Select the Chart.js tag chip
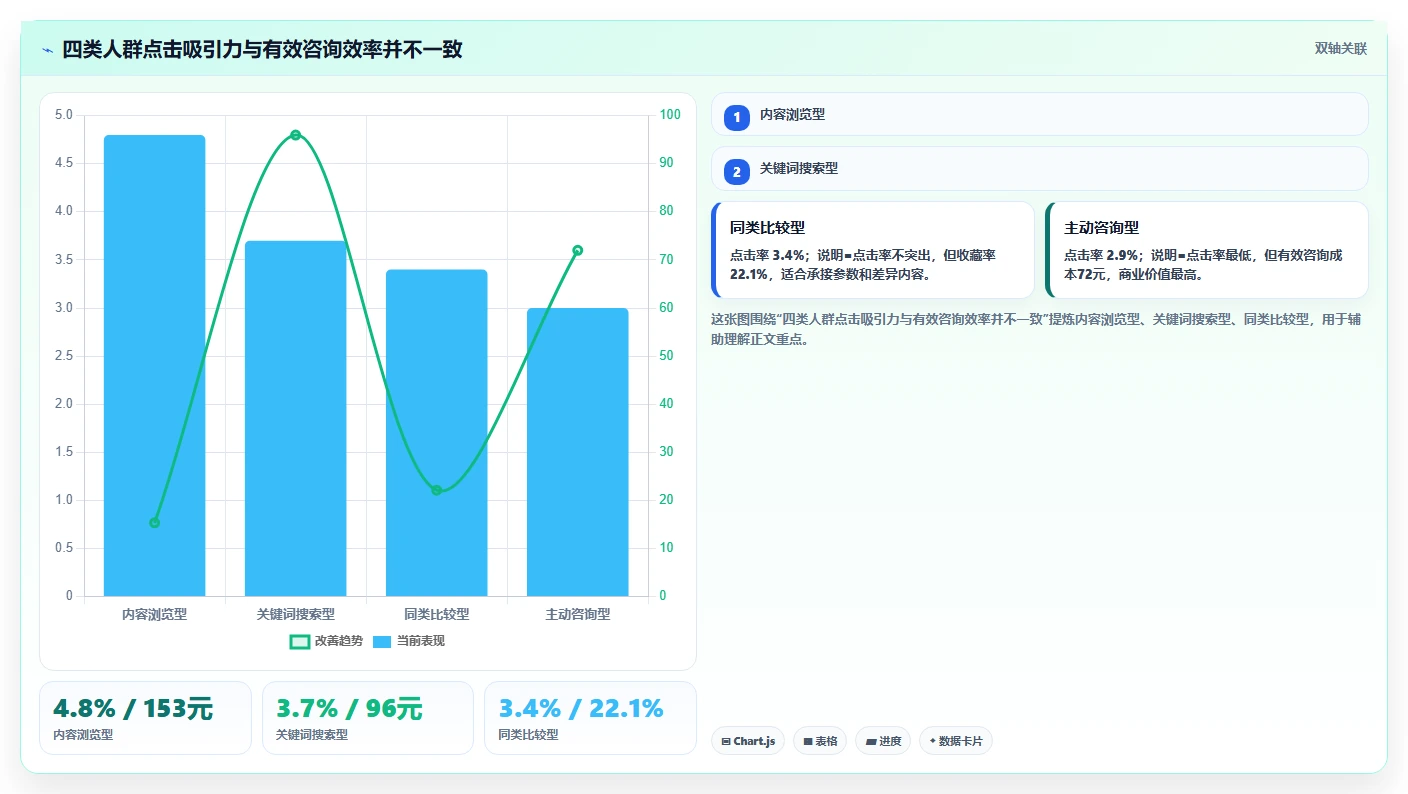 (x=748, y=741)
